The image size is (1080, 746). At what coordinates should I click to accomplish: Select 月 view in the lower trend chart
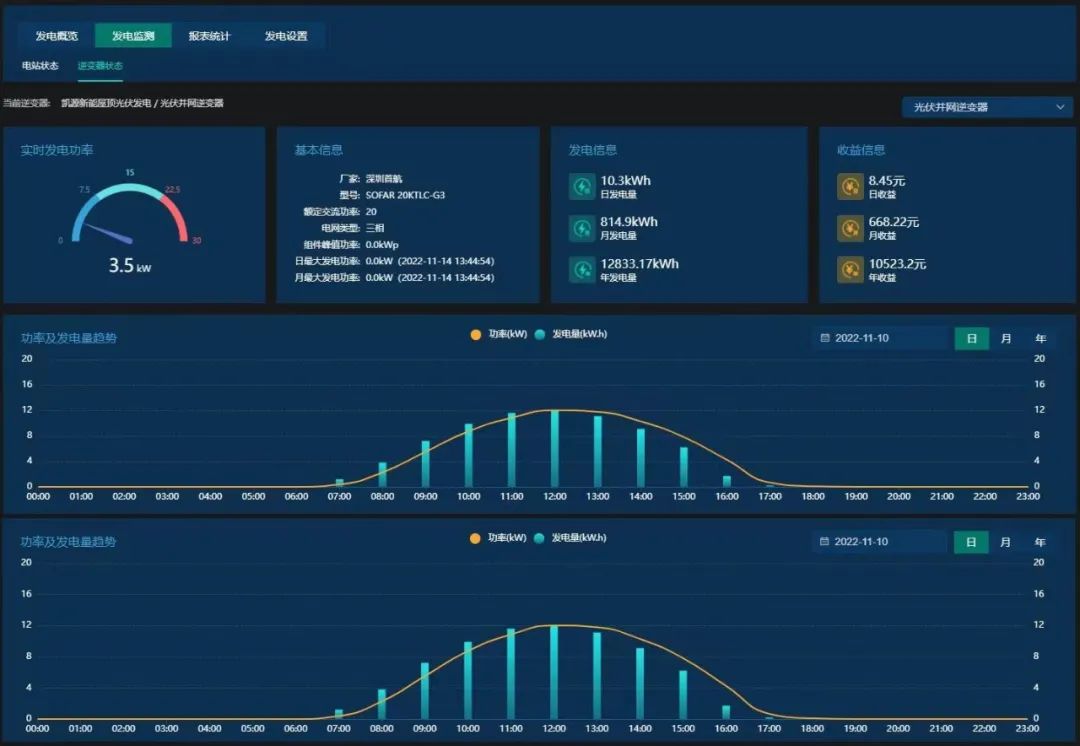pyautogui.click(x=1005, y=542)
